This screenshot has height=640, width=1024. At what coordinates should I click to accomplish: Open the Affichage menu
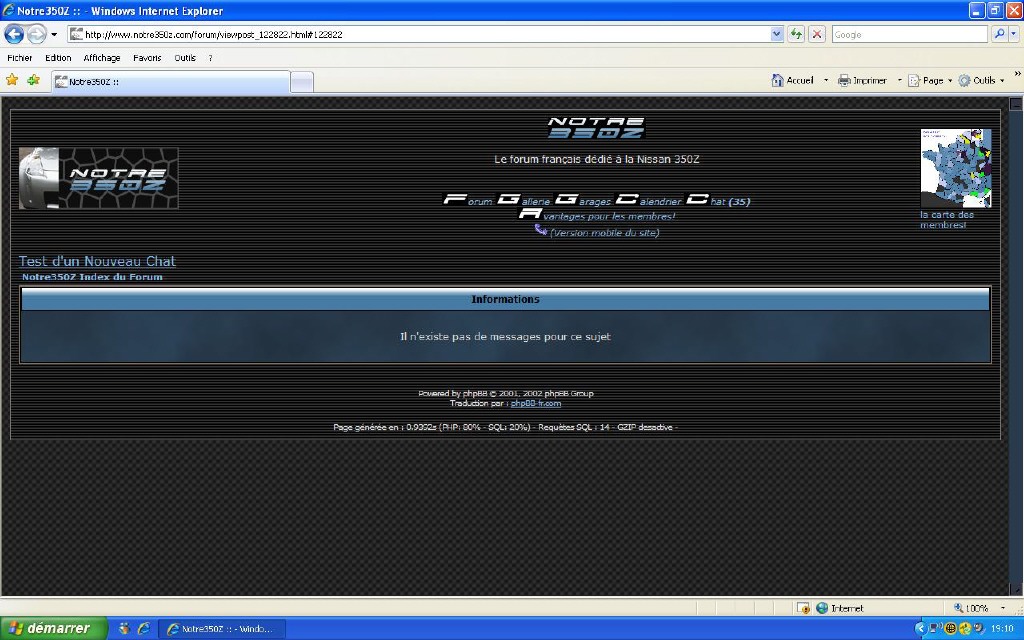point(102,58)
